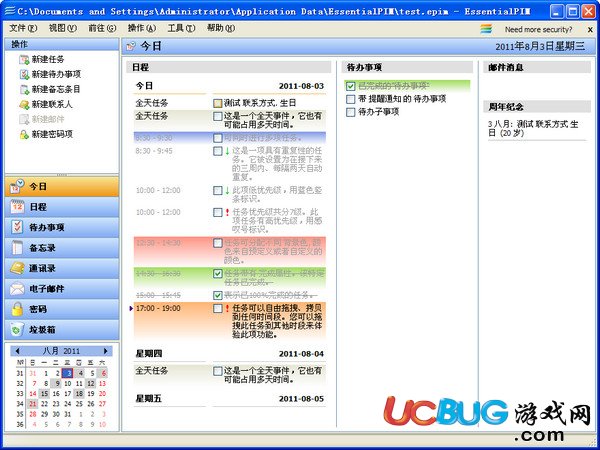The image size is (600, 450).
Task: Uncheck 已完成的"待办事项" todo item
Action: coord(351,86)
